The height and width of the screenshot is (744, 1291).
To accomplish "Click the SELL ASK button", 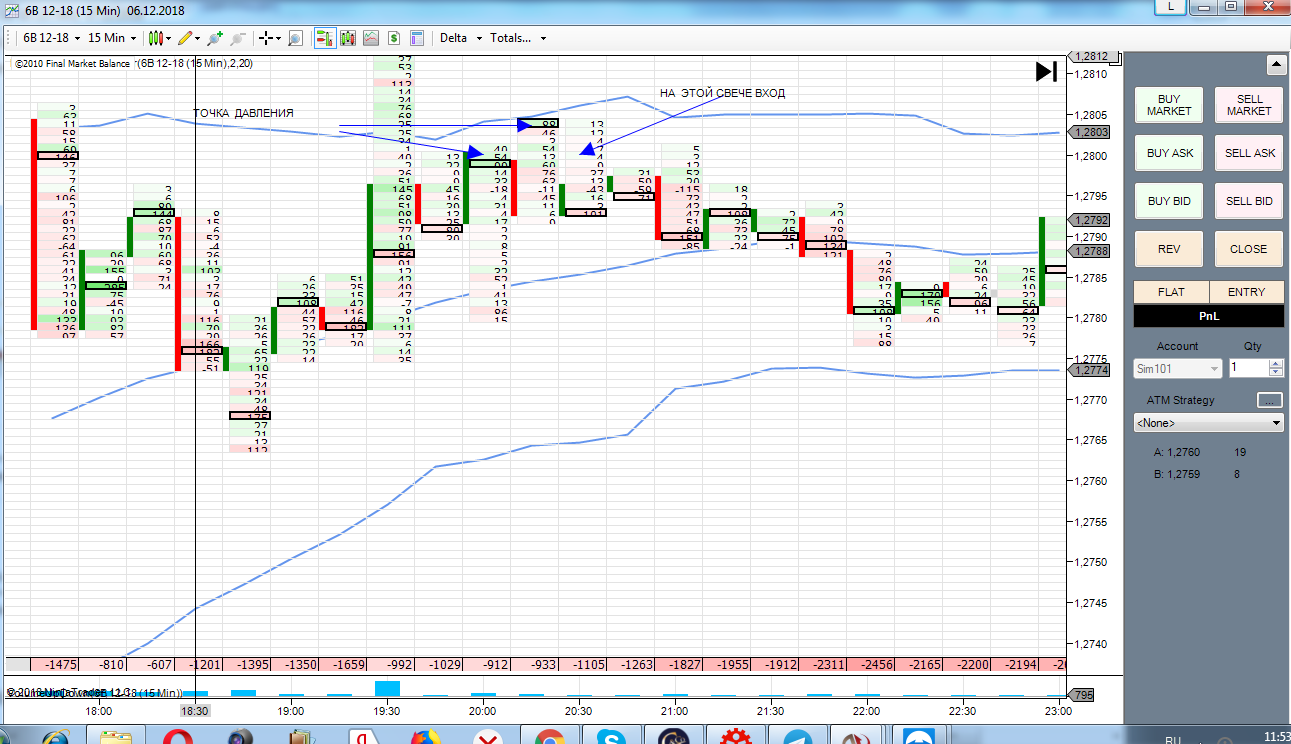I will (1249, 153).
